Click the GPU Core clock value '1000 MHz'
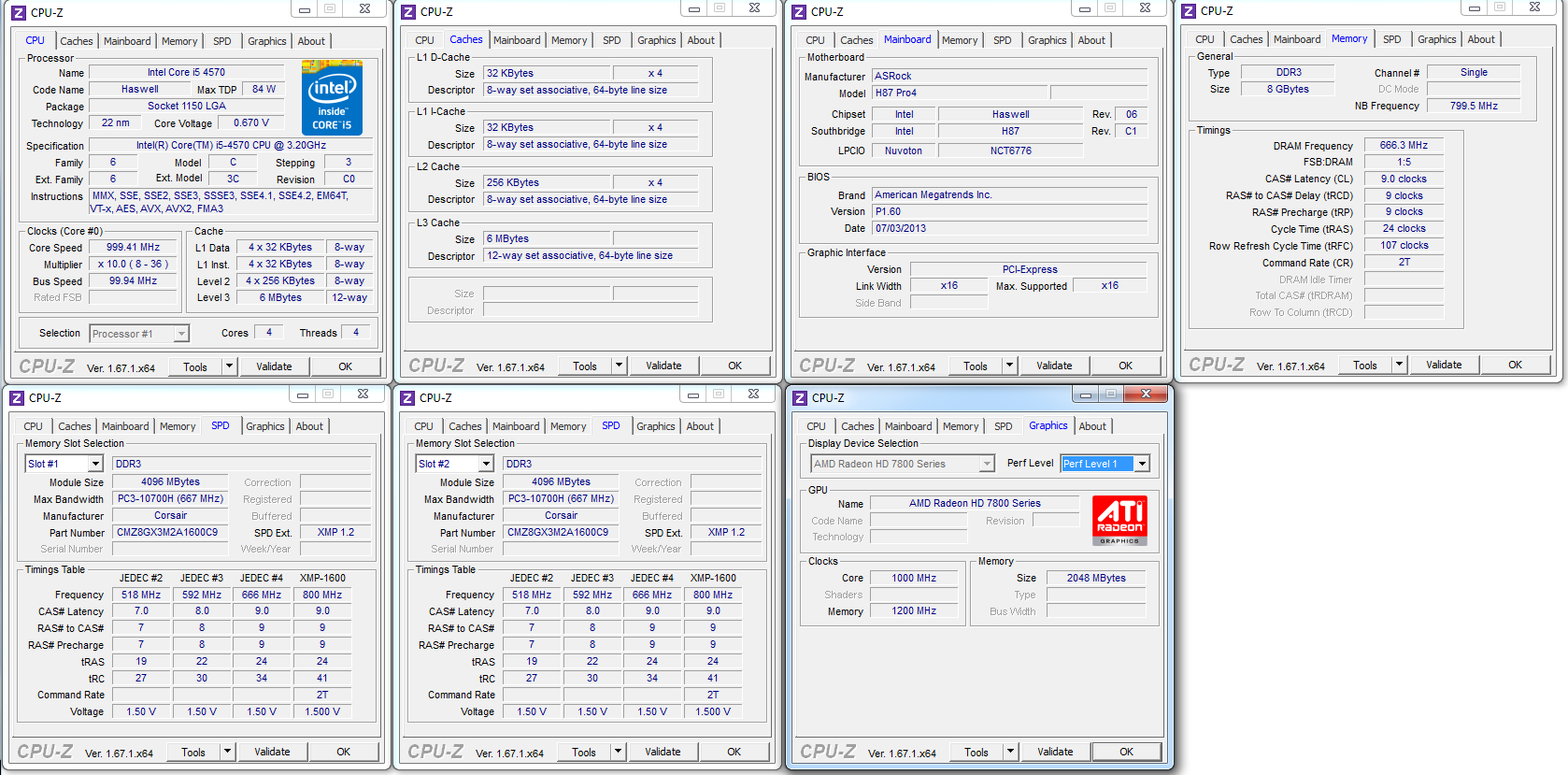Image resolution: width=1568 pixels, height=775 pixels. 914,578
